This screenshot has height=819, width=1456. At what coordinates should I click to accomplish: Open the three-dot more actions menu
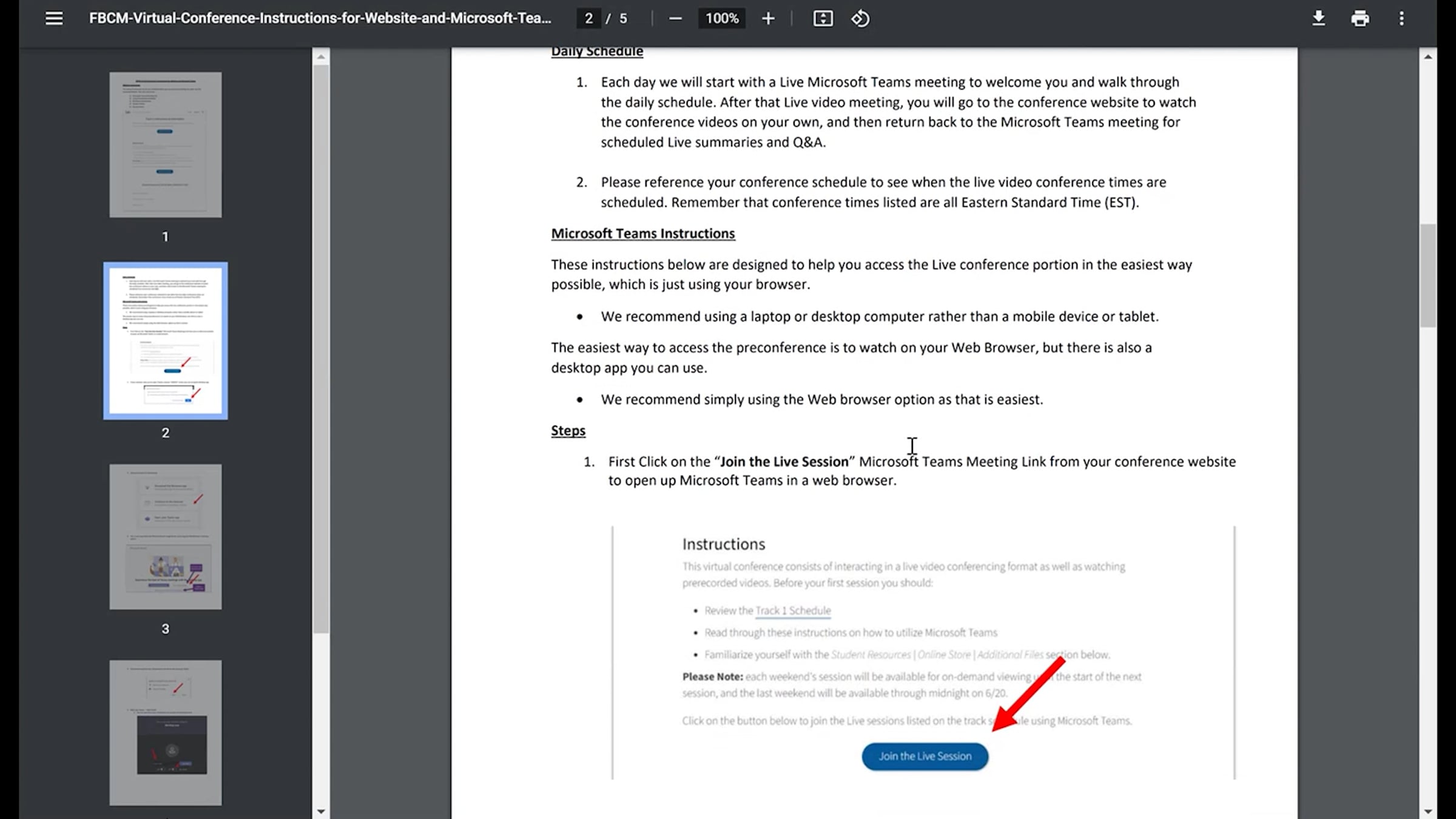tap(1401, 19)
